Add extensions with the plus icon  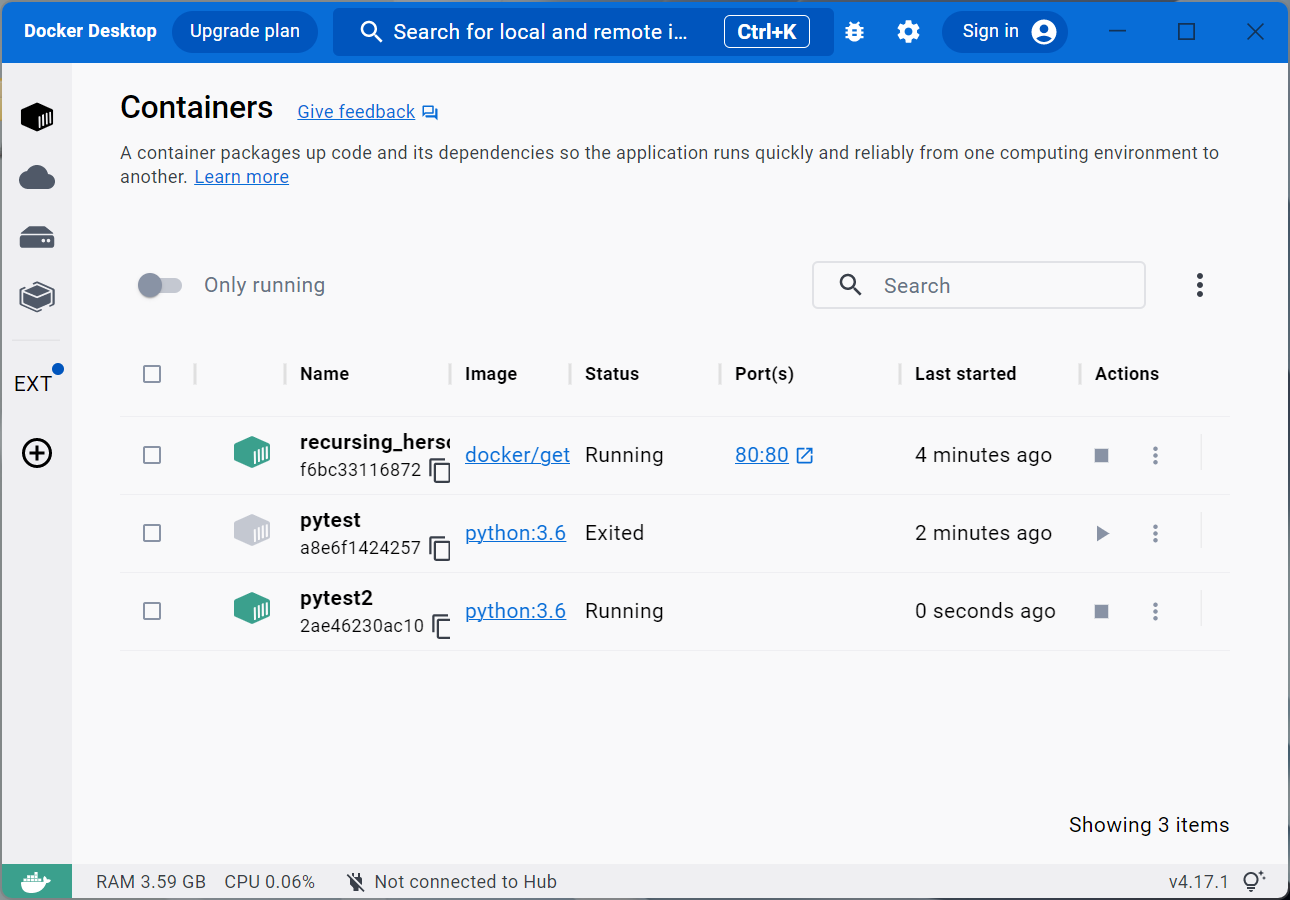37,454
